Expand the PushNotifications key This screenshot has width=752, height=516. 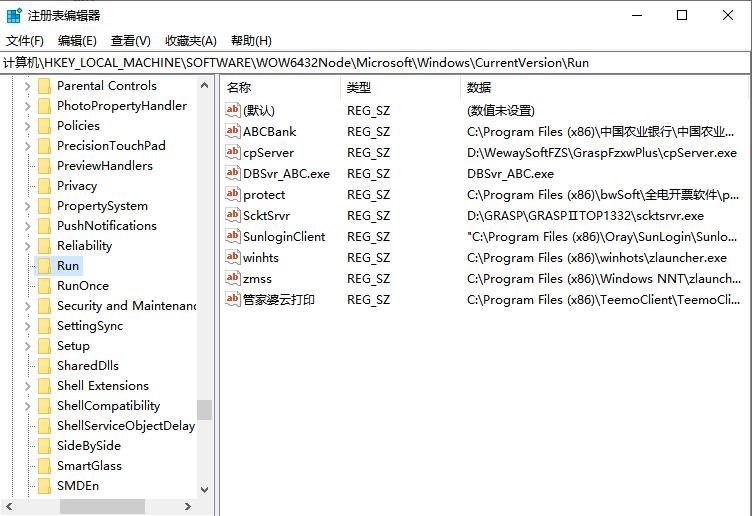tap(27, 226)
